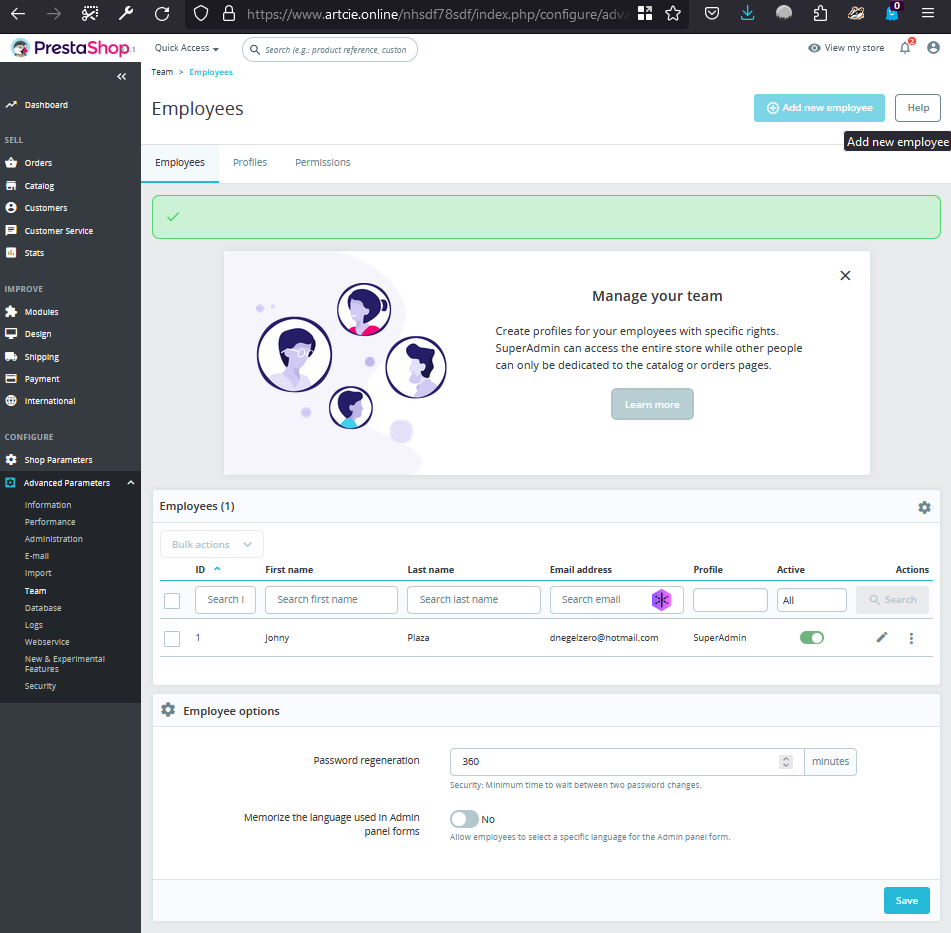Switch to the Permissions tab

pos(322,162)
